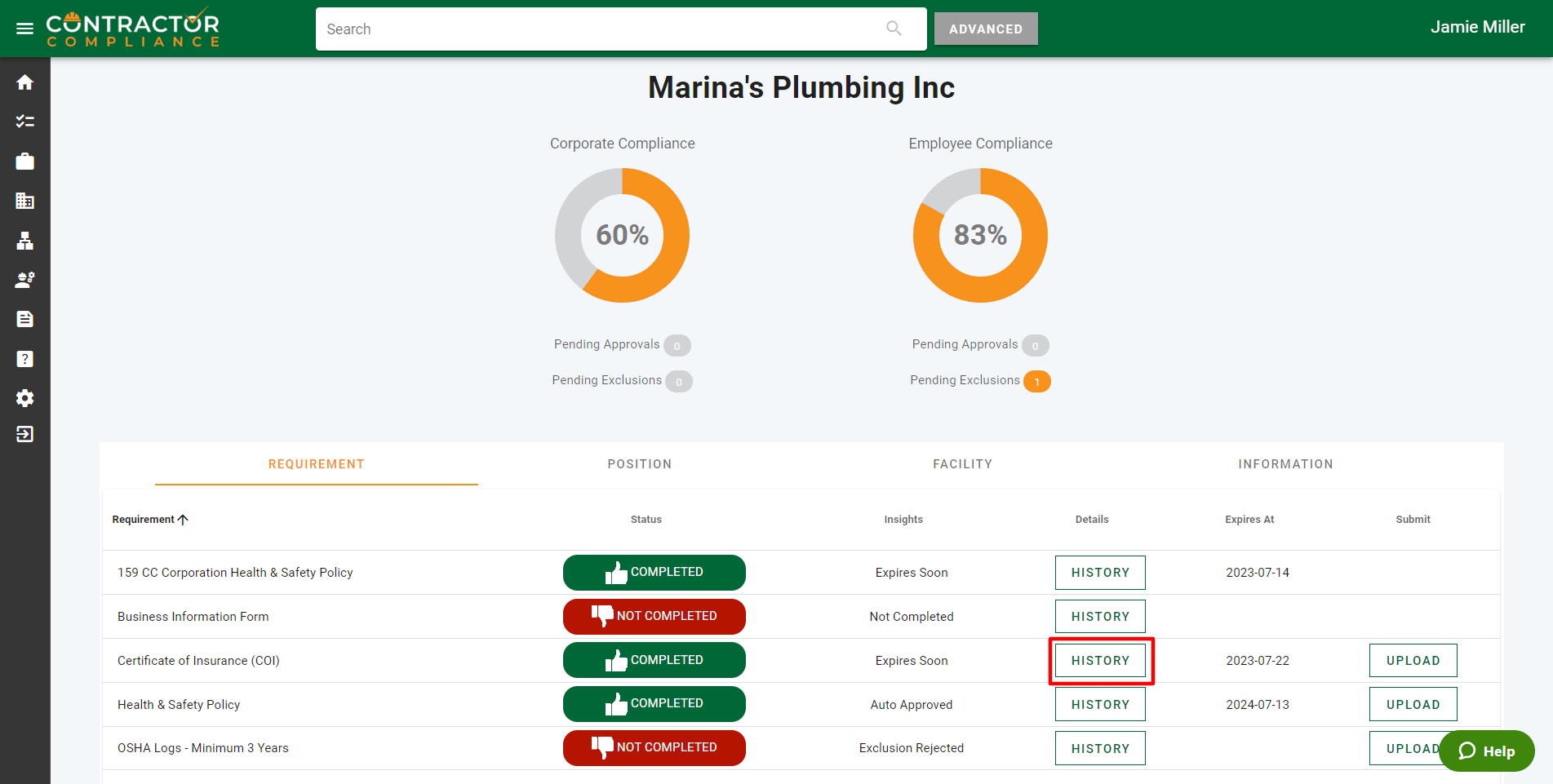
Task: Click the logout sidebar icon
Action: (24, 434)
